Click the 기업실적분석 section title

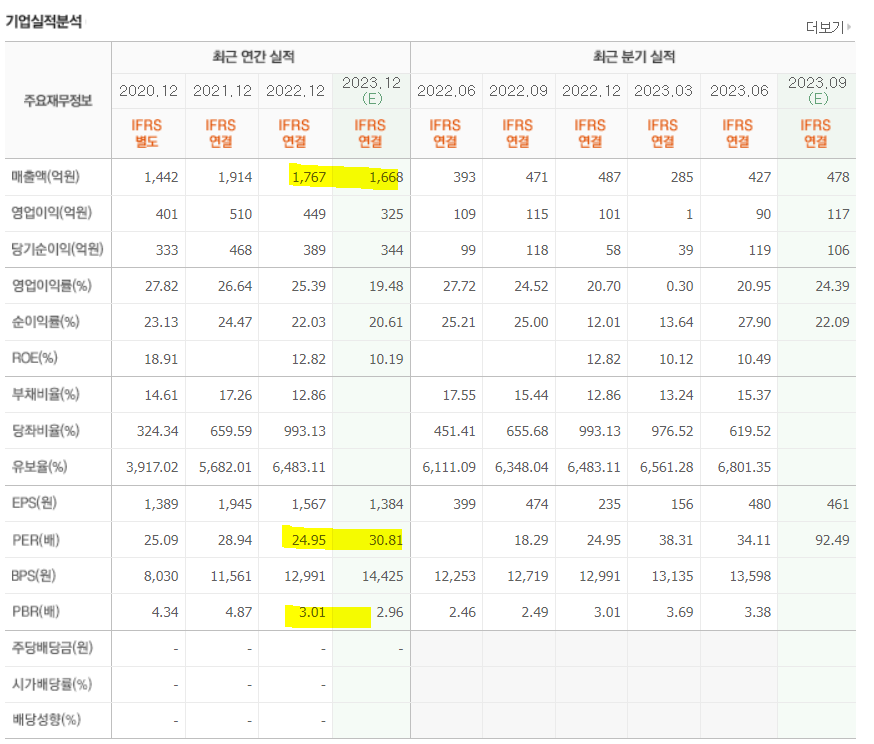pos(43,22)
